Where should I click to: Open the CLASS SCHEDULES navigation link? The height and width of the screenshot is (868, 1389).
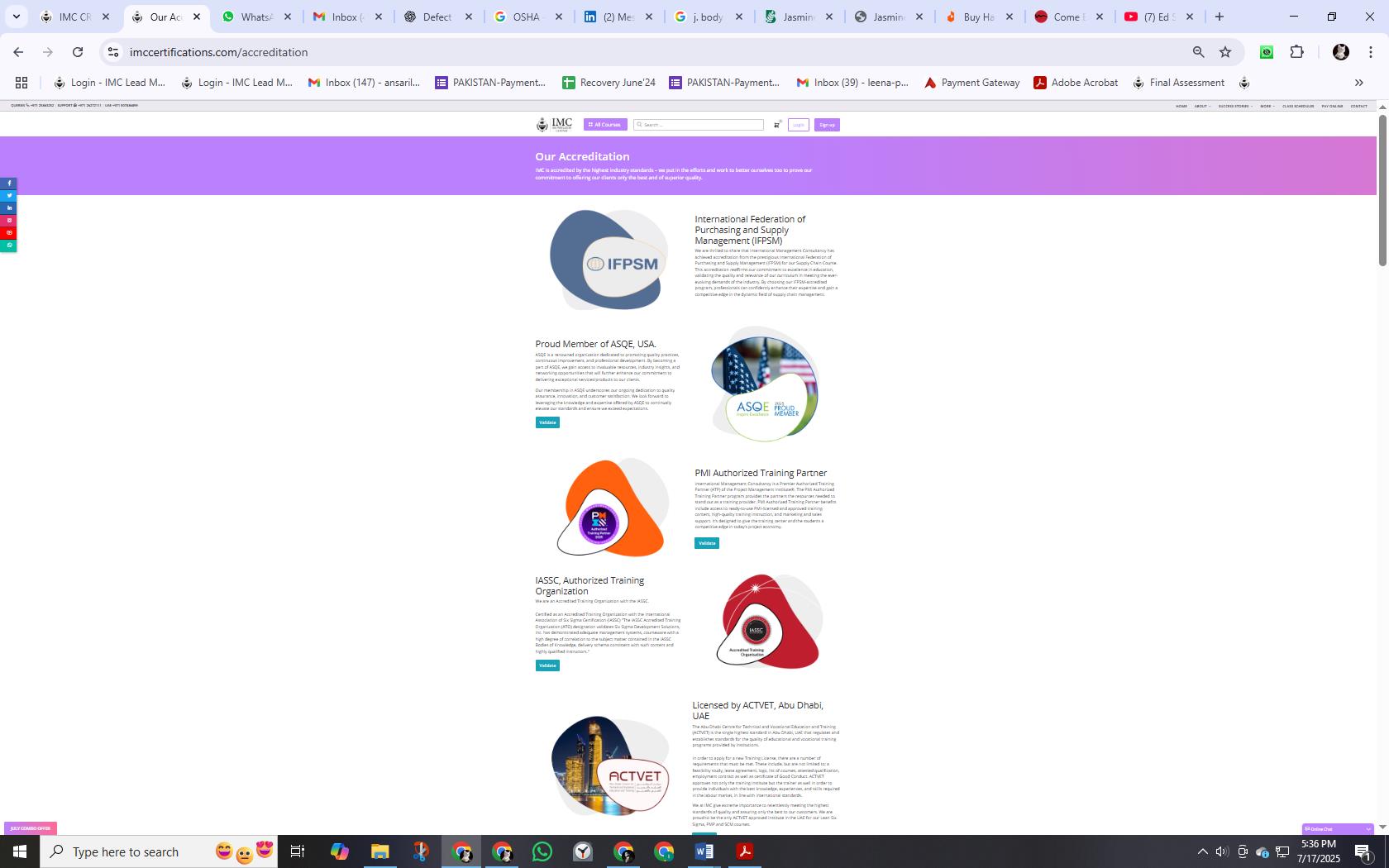pyautogui.click(x=1298, y=106)
